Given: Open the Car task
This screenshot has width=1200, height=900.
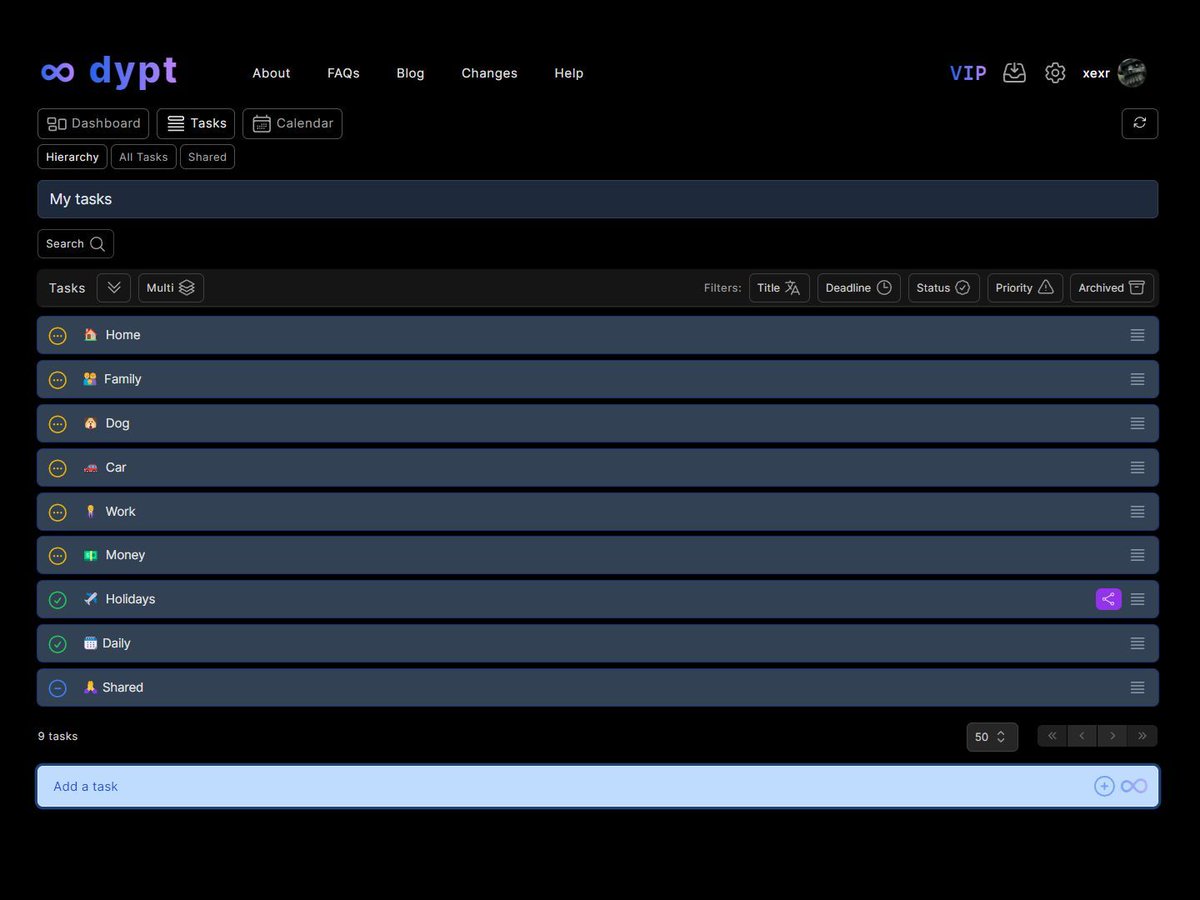Looking at the screenshot, I should [x=598, y=467].
